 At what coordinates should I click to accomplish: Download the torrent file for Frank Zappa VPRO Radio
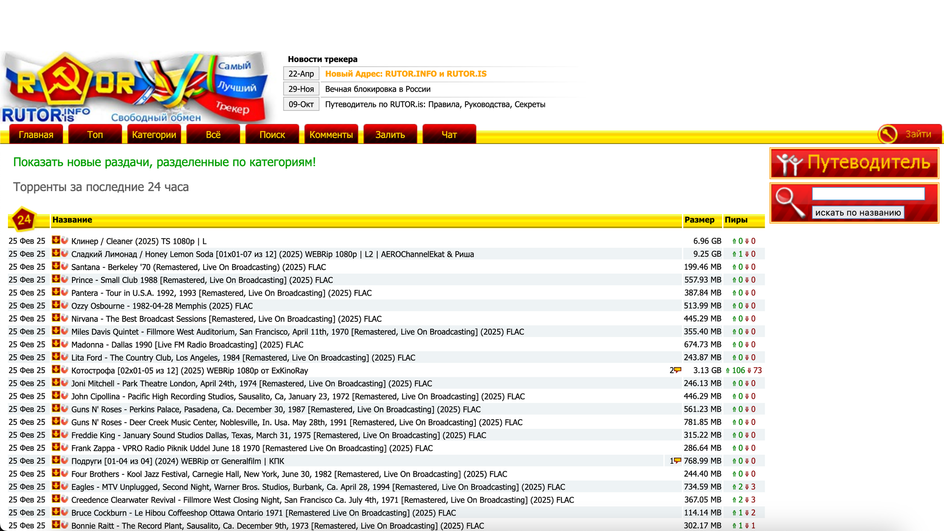pyautogui.click(x=56, y=447)
